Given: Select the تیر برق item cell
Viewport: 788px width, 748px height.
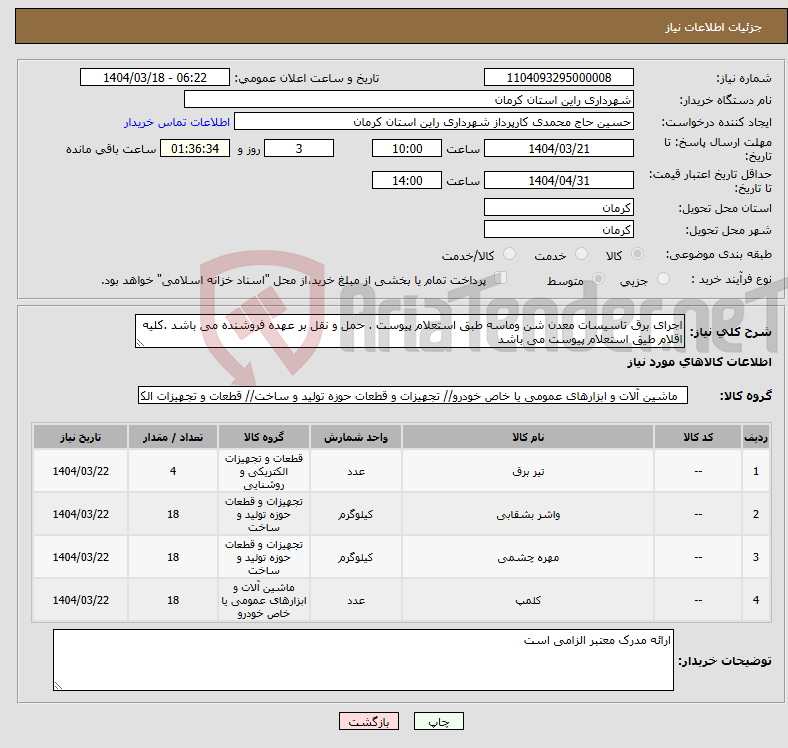Looking at the screenshot, I should [x=528, y=471].
